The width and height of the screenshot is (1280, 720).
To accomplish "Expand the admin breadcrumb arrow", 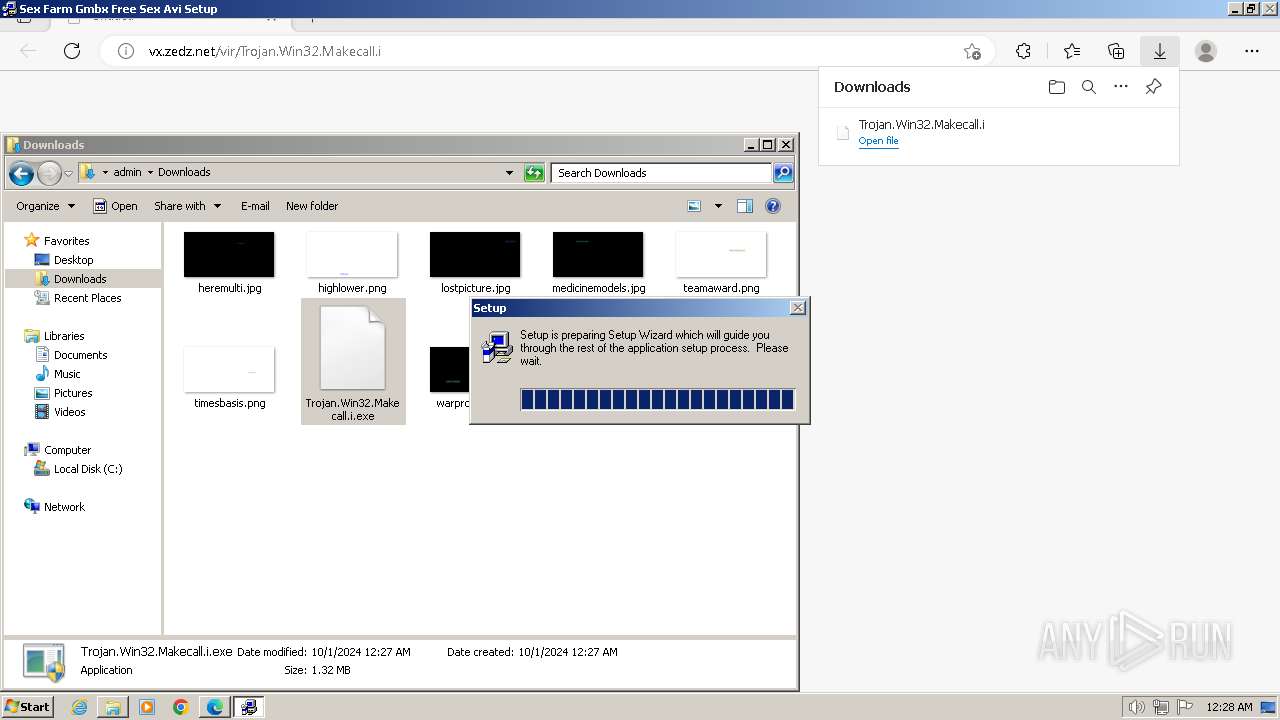I will click(x=150, y=172).
